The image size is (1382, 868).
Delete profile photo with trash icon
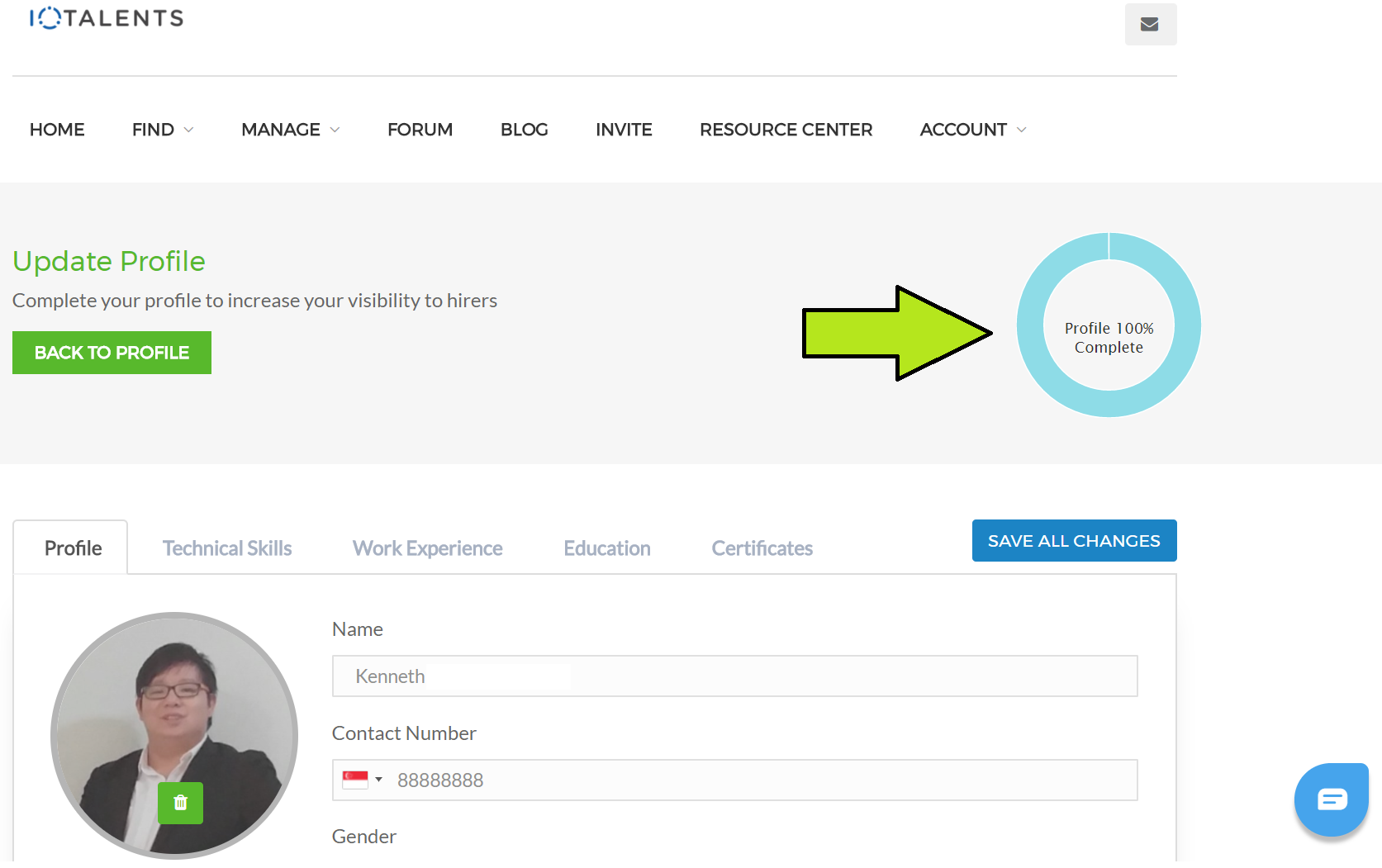pos(180,802)
